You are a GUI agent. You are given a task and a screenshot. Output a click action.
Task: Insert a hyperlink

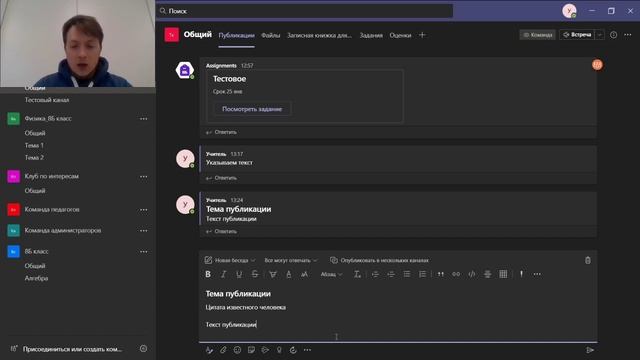456,274
